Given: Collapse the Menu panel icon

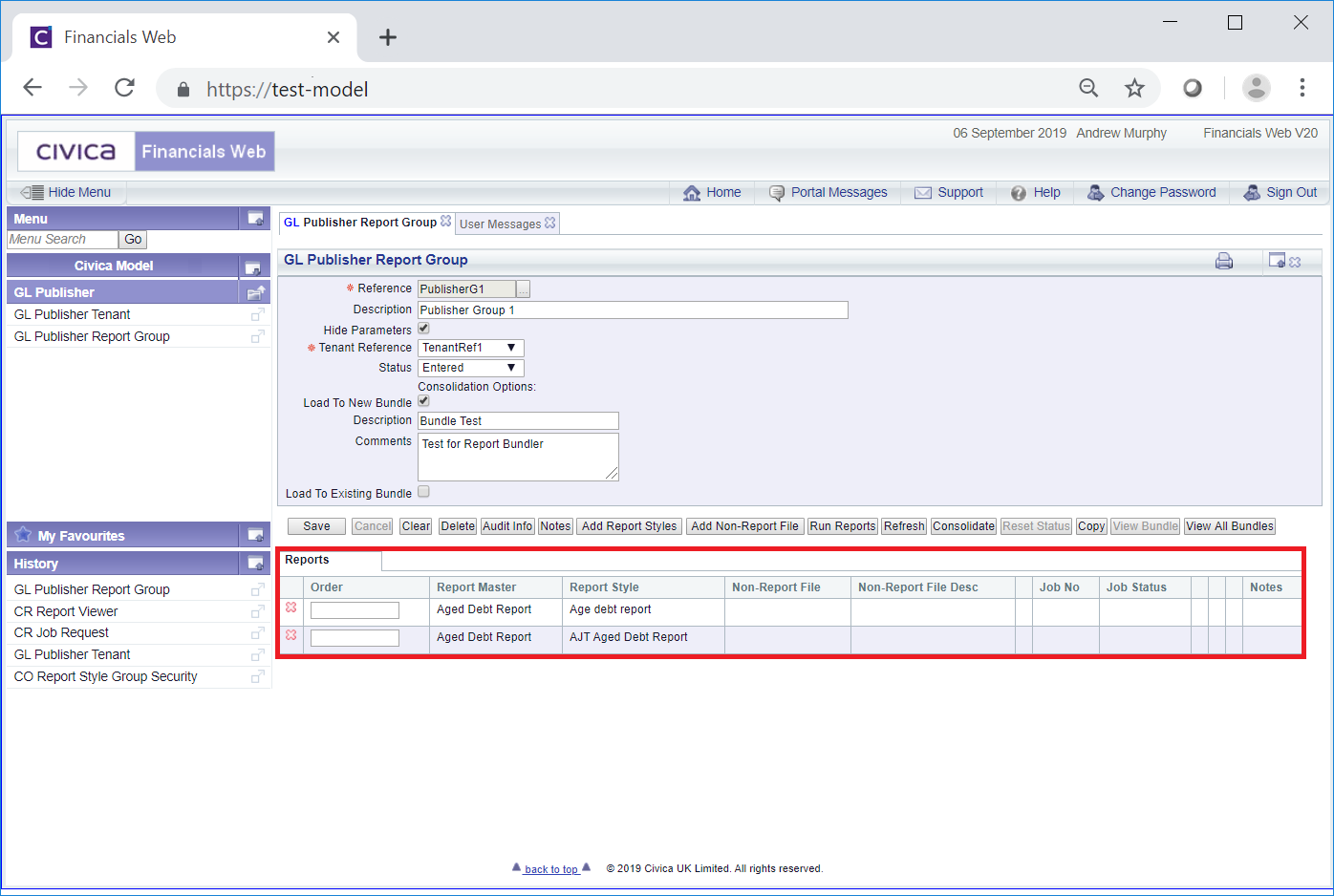Looking at the screenshot, I should [x=255, y=219].
